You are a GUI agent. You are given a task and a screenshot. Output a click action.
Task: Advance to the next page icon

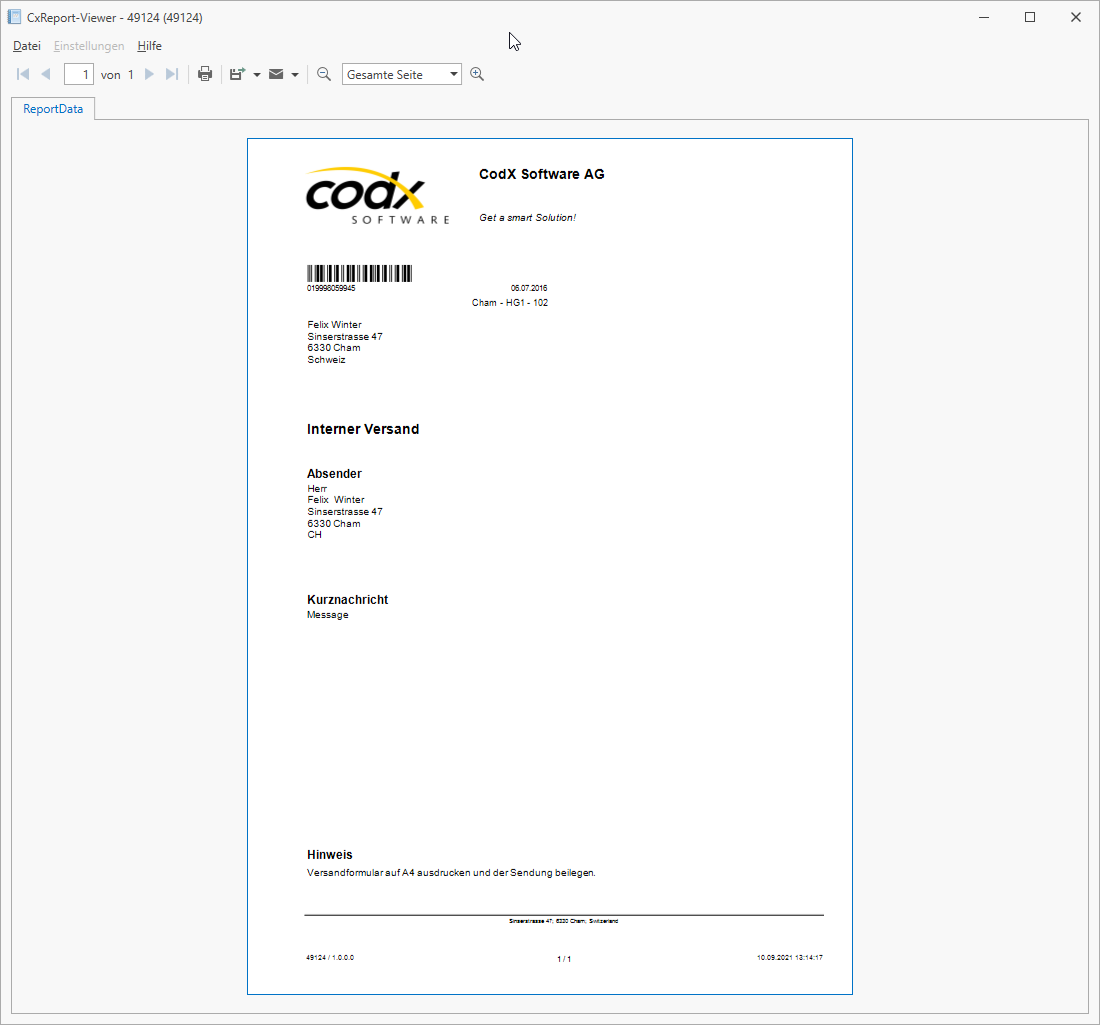149,73
